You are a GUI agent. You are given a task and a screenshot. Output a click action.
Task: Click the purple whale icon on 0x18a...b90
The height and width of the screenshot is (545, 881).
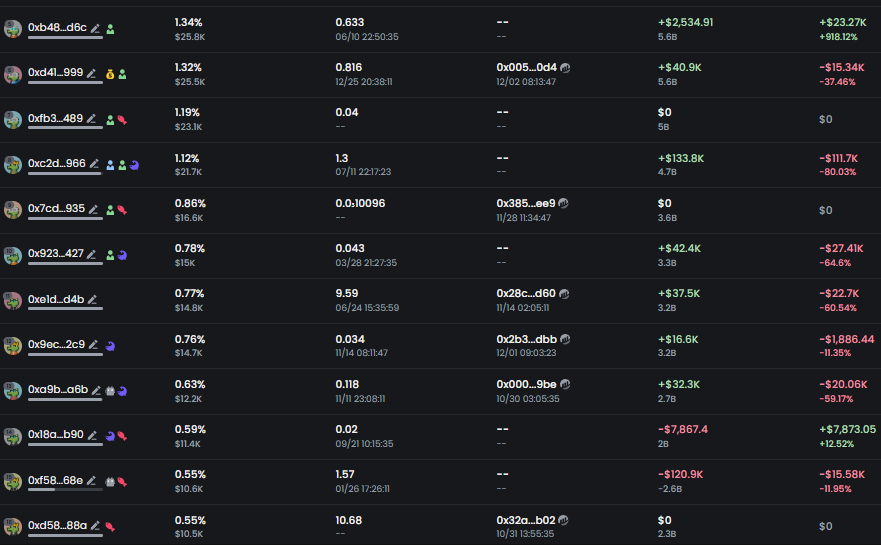(110, 436)
